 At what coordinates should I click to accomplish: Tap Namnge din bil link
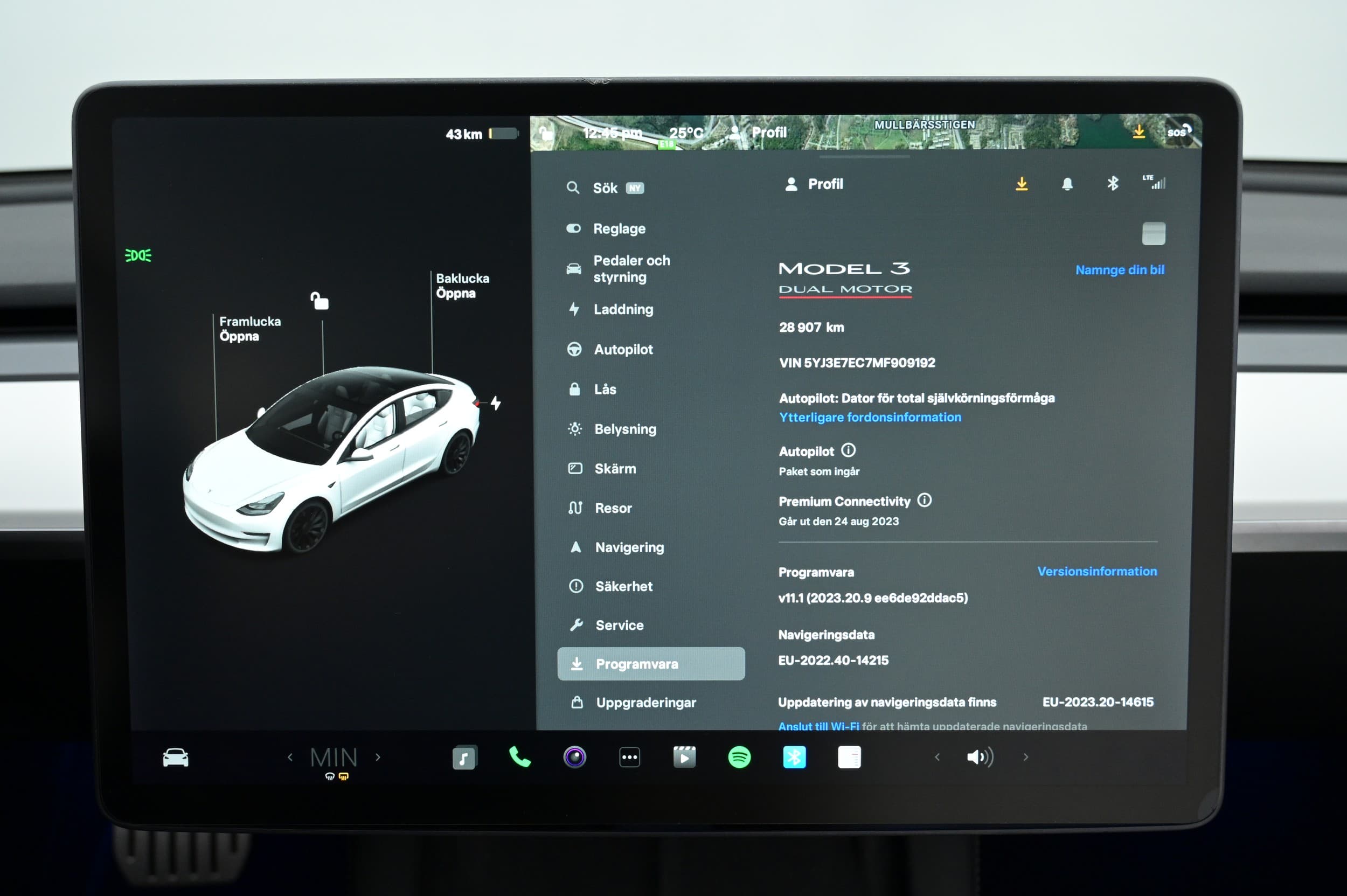(1120, 270)
